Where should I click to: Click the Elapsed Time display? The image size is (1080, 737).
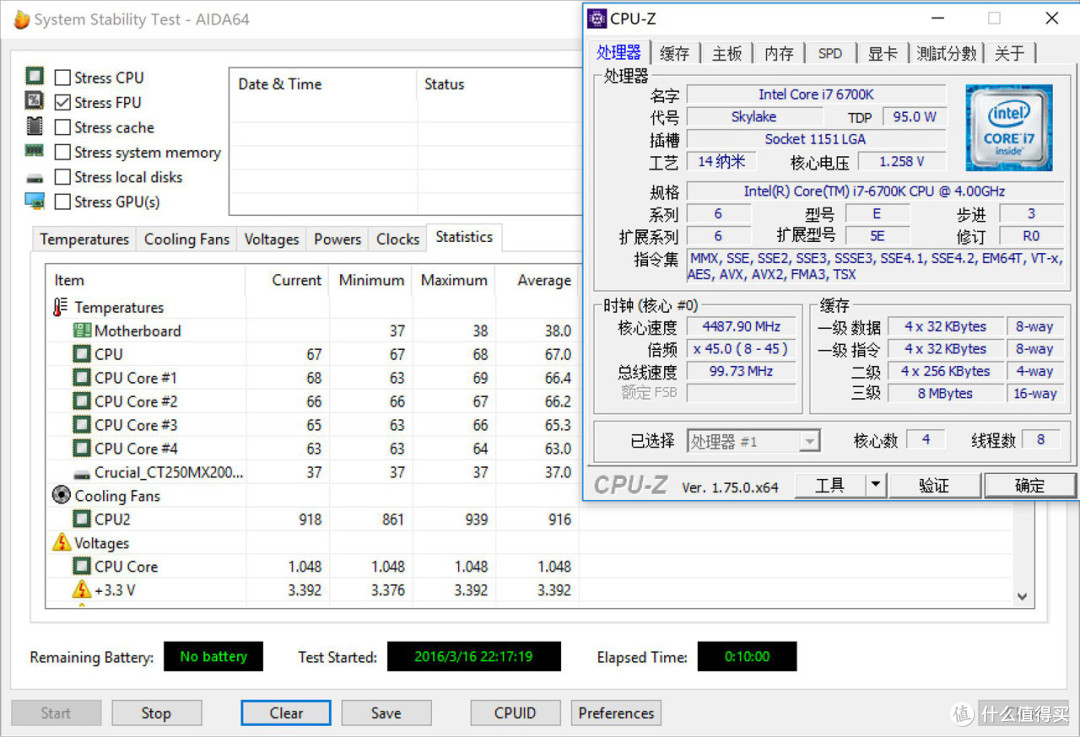[747, 656]
